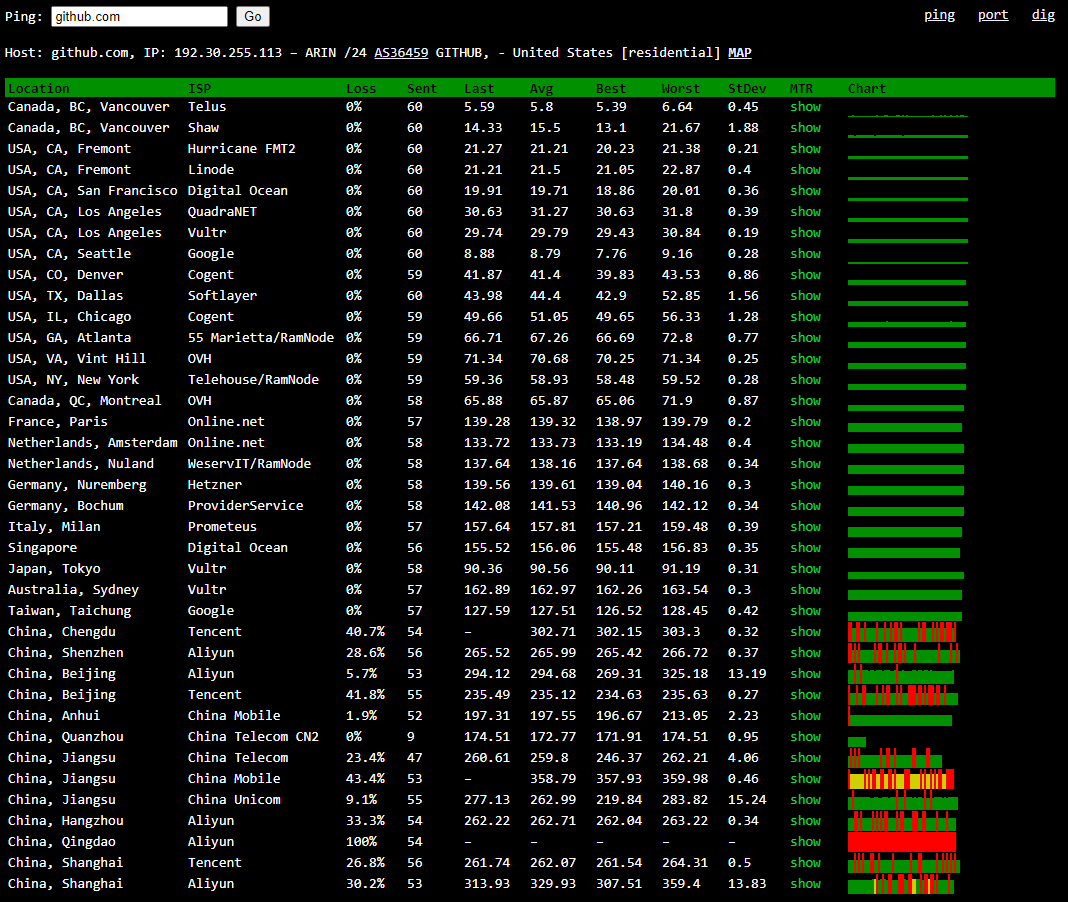
Task: Show MTR for the Netherlands, Amsterdam row
Action: point(805,443)
